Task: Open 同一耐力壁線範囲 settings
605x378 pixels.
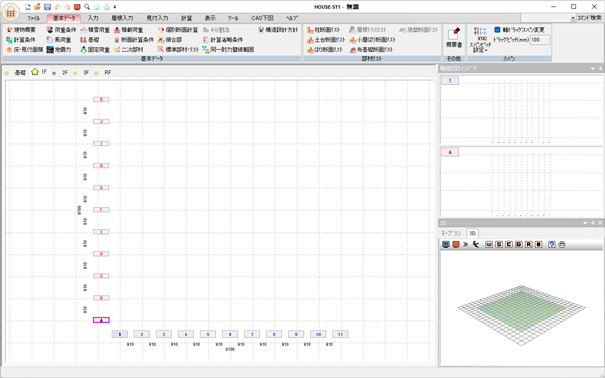Action: (x=228, y=50)
